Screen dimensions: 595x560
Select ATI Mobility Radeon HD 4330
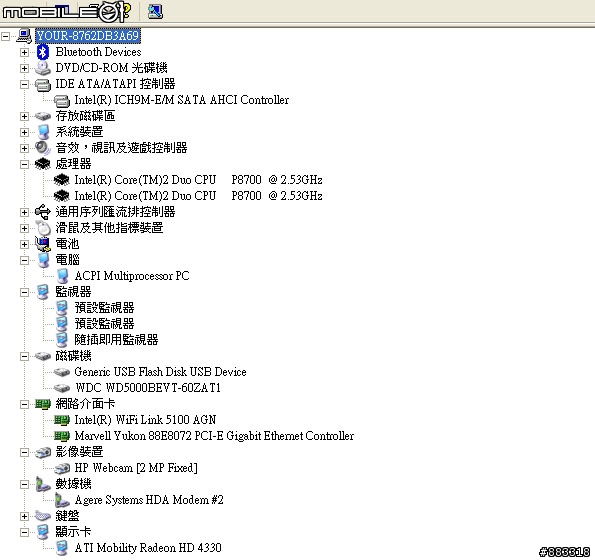[148, 548]
